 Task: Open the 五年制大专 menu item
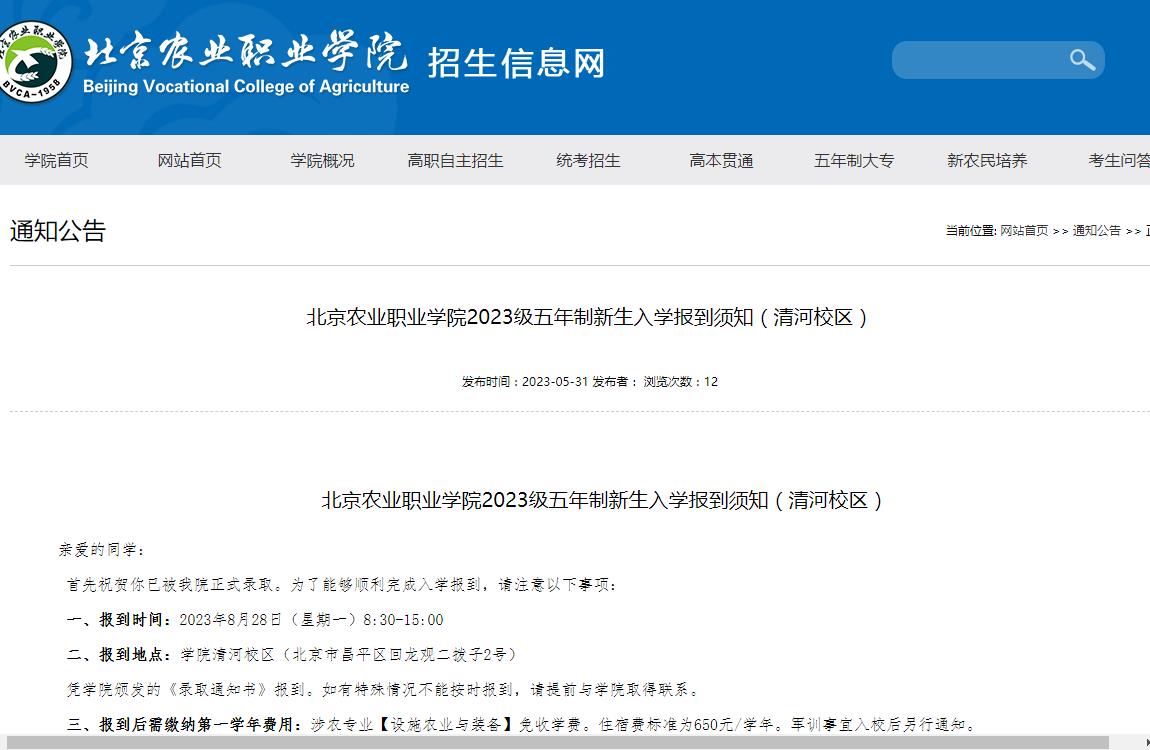click(x=854, y=161)
